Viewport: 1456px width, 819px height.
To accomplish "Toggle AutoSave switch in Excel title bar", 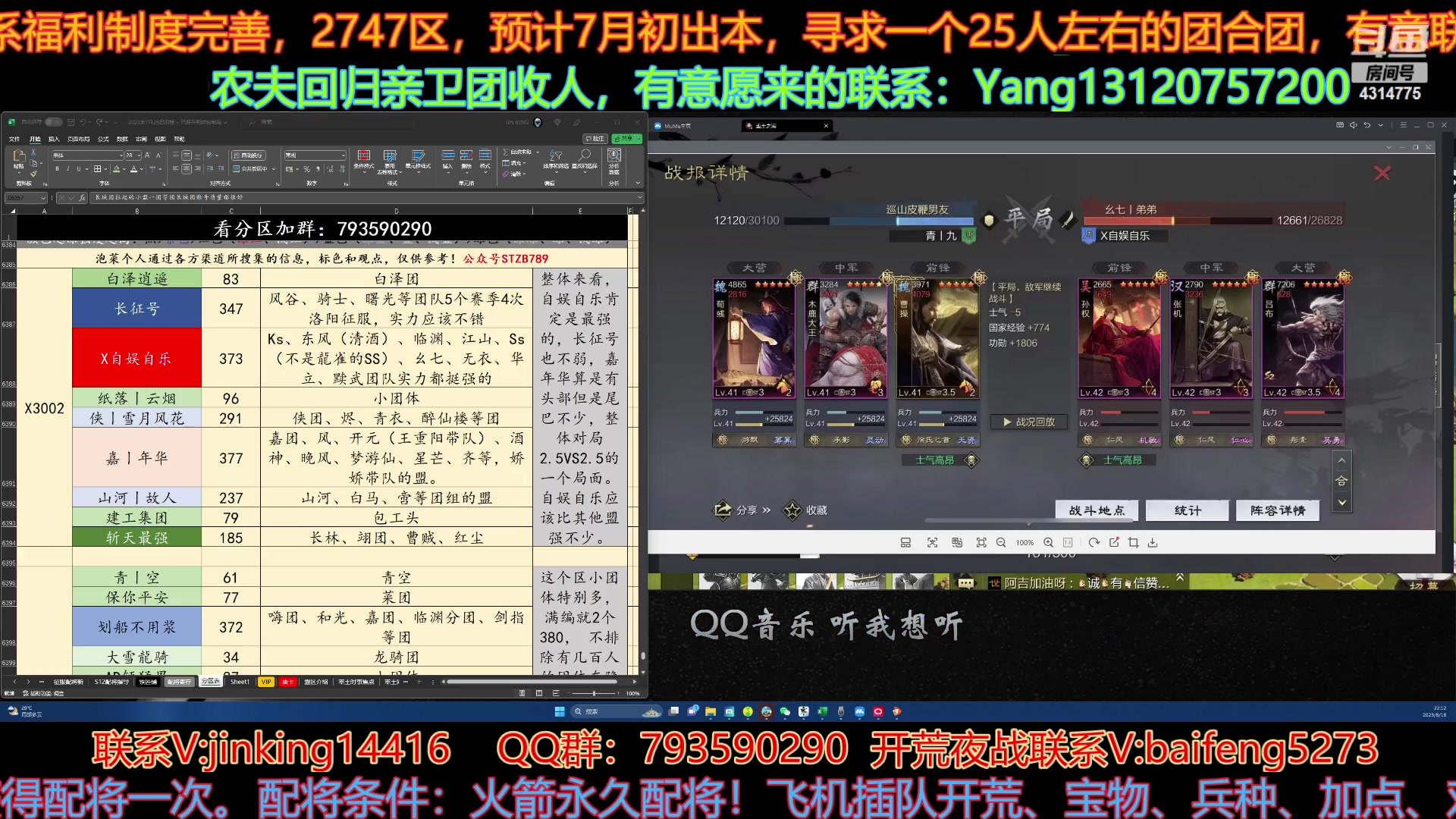I will tap(53, 122).
